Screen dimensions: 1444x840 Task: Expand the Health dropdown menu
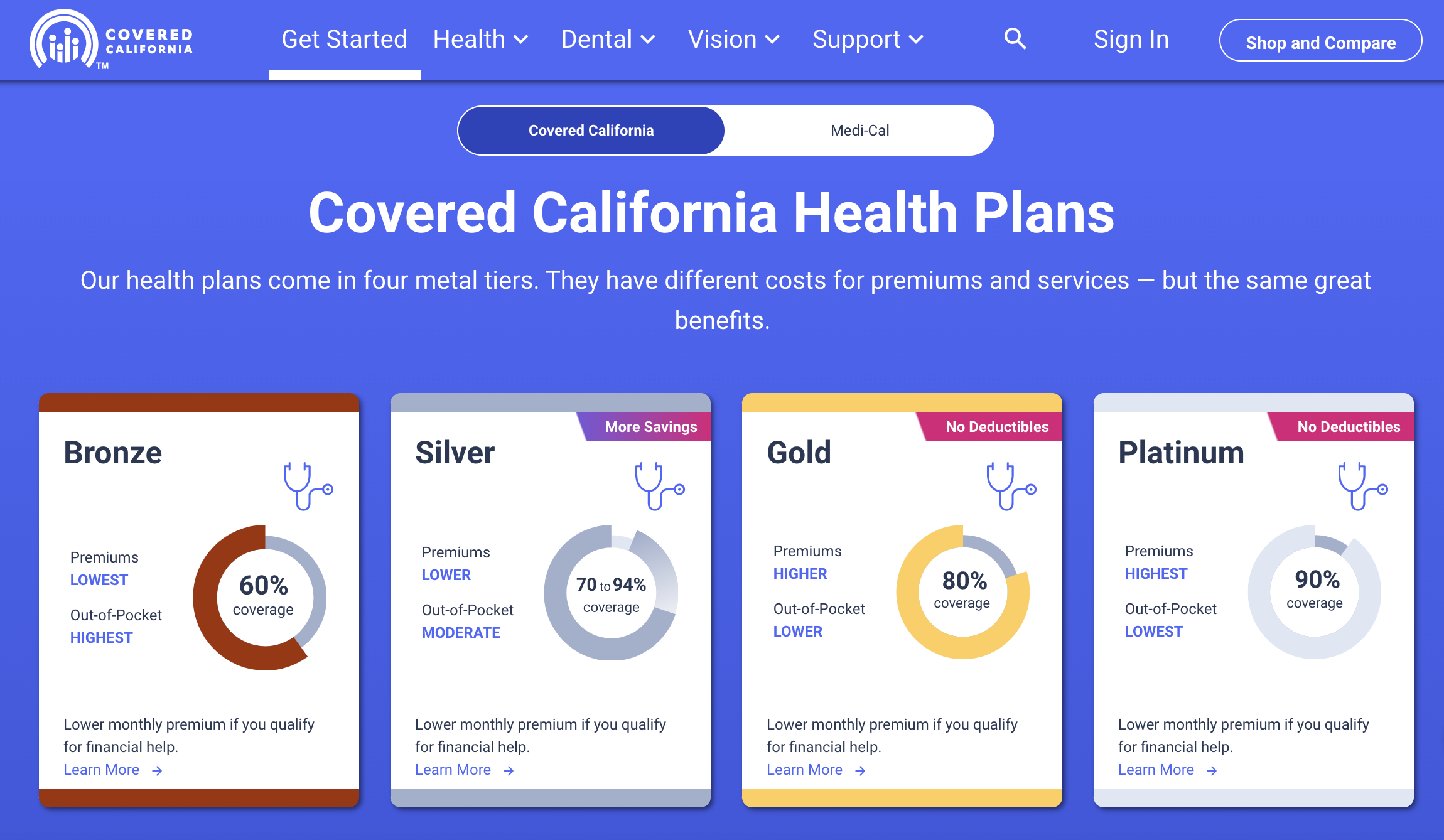[x=481, y=39]
